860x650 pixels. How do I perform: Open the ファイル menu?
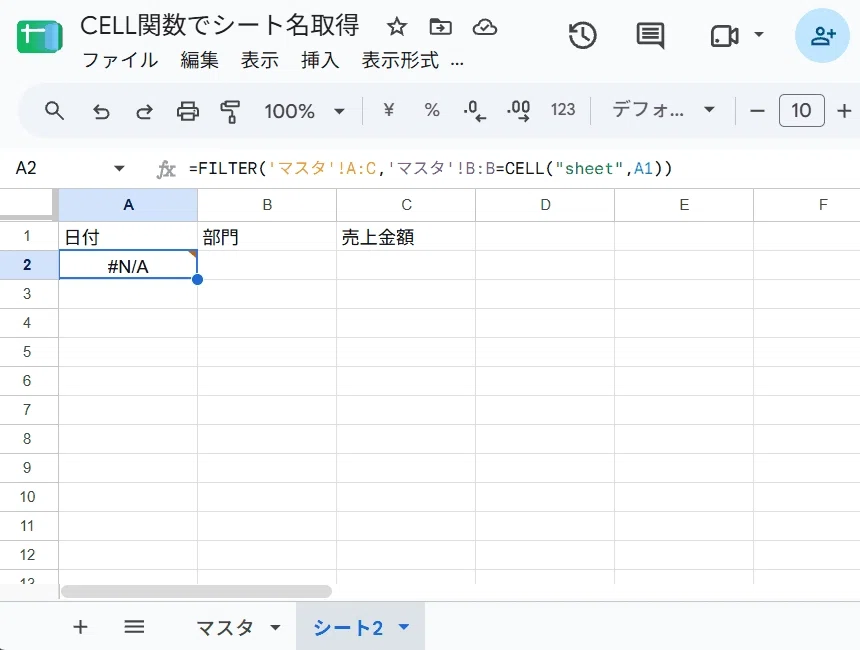point(120,60)
